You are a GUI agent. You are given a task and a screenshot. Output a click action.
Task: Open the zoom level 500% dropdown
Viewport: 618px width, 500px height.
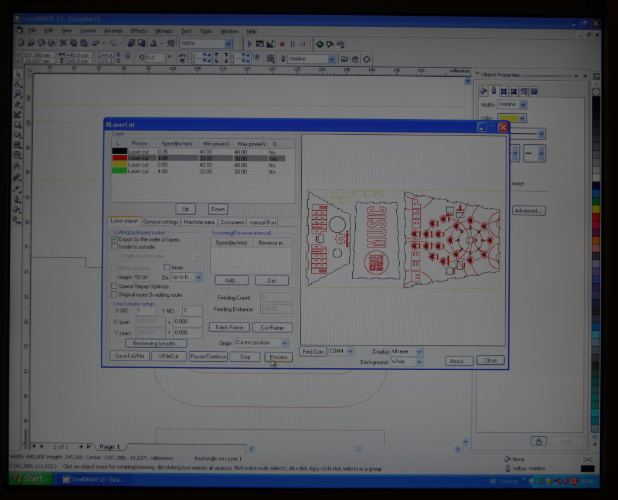click(x=228, y=43)
